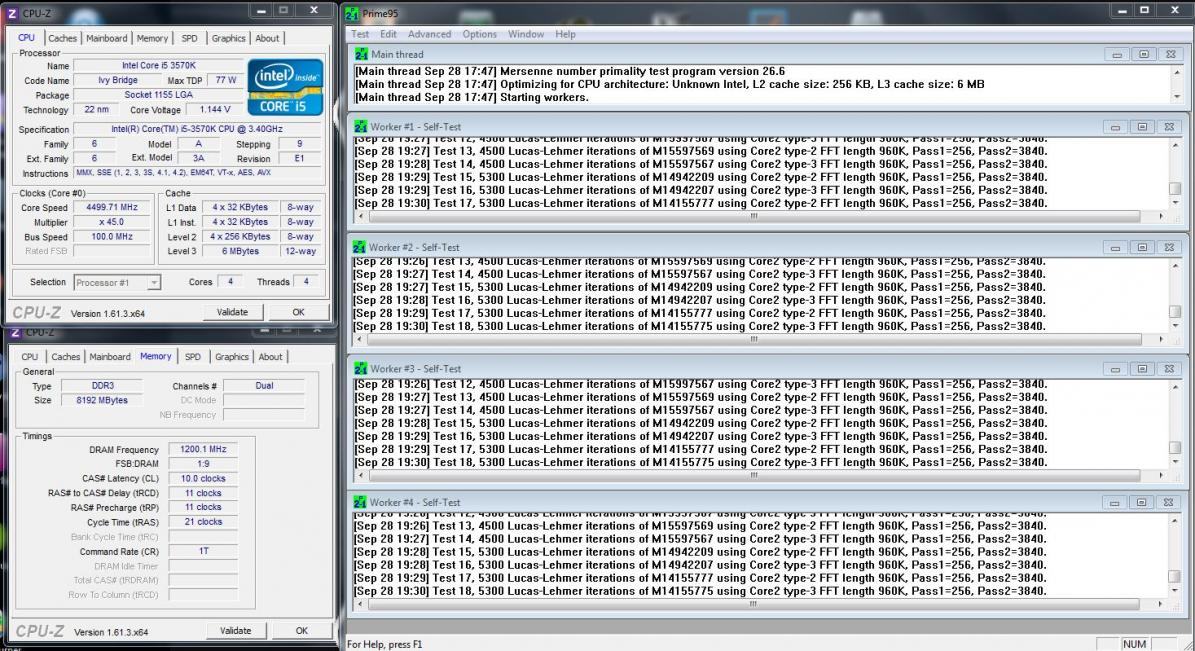Click the Channels value Dual
This screenshot has width=1195, height=651.
pyautogui.click(x=264, y=386)
